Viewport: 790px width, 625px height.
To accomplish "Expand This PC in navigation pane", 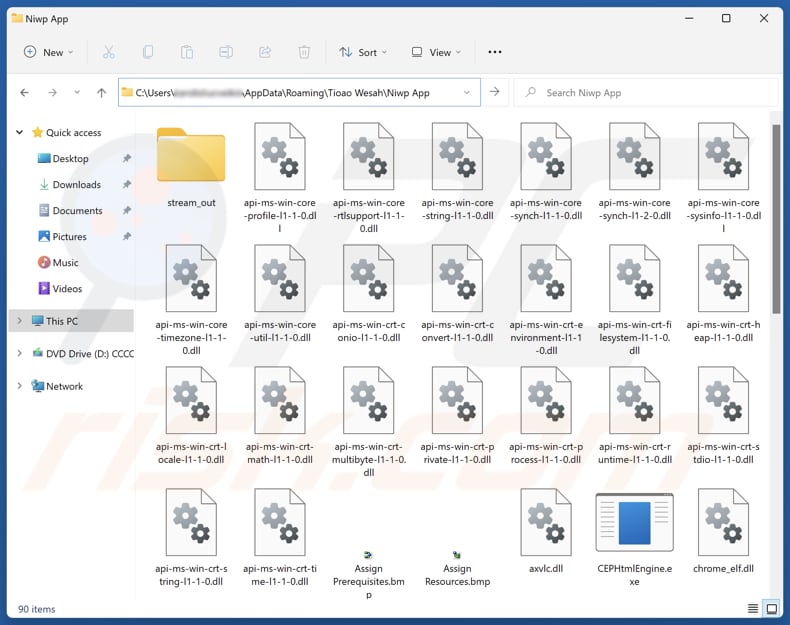I will (x=20, y=321).
